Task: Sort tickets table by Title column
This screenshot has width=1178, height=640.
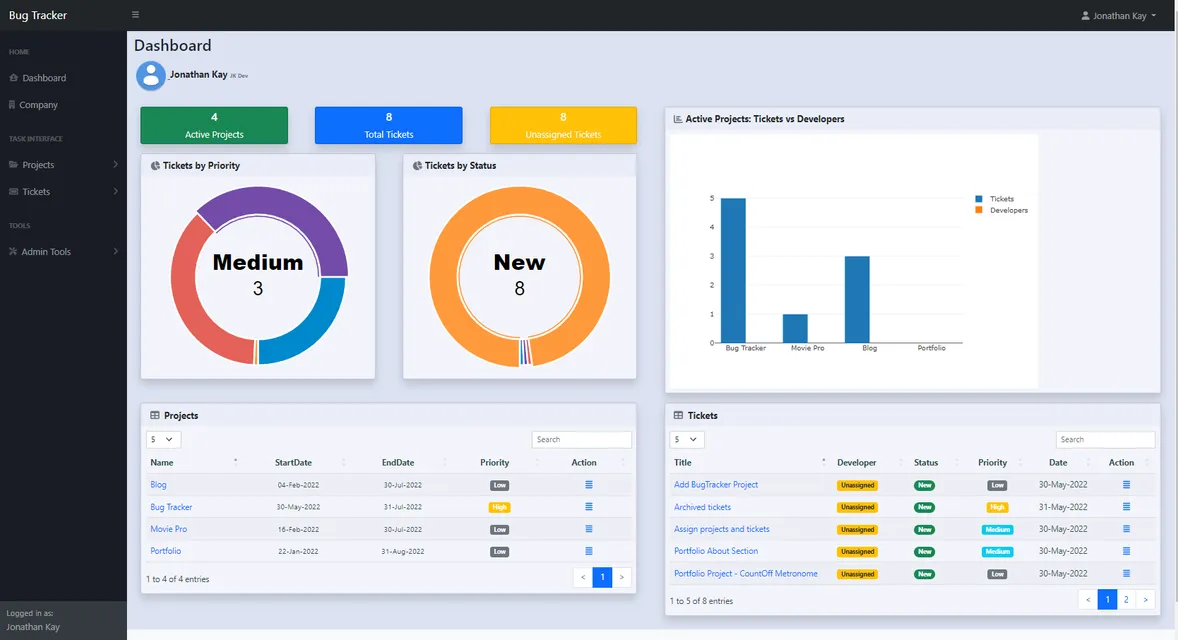Action: pyautogui.click(x=749, y=463)
